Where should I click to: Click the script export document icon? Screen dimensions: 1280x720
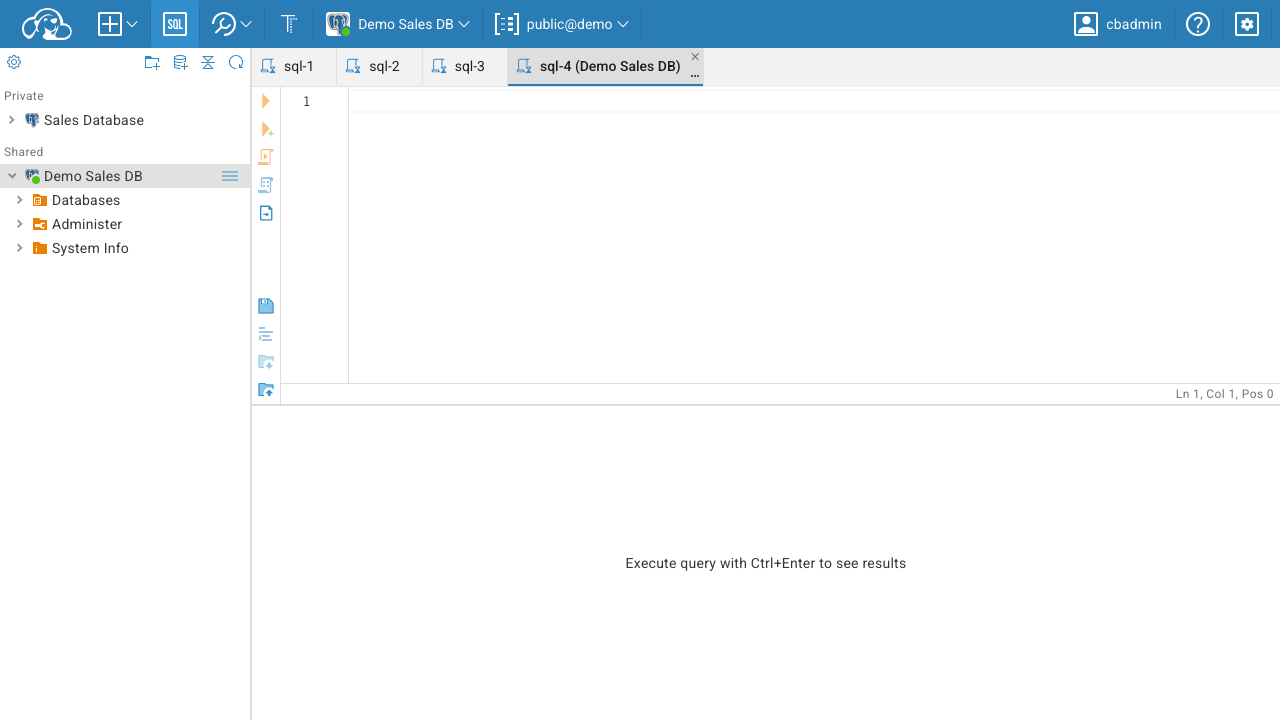coord(266,213)
